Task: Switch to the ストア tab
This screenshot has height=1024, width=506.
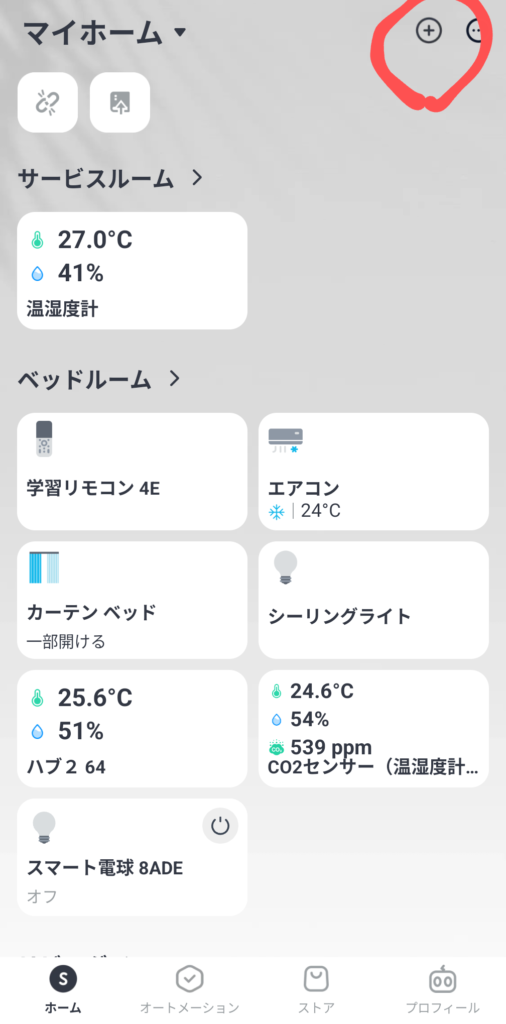Action: (x=316, y=990)
